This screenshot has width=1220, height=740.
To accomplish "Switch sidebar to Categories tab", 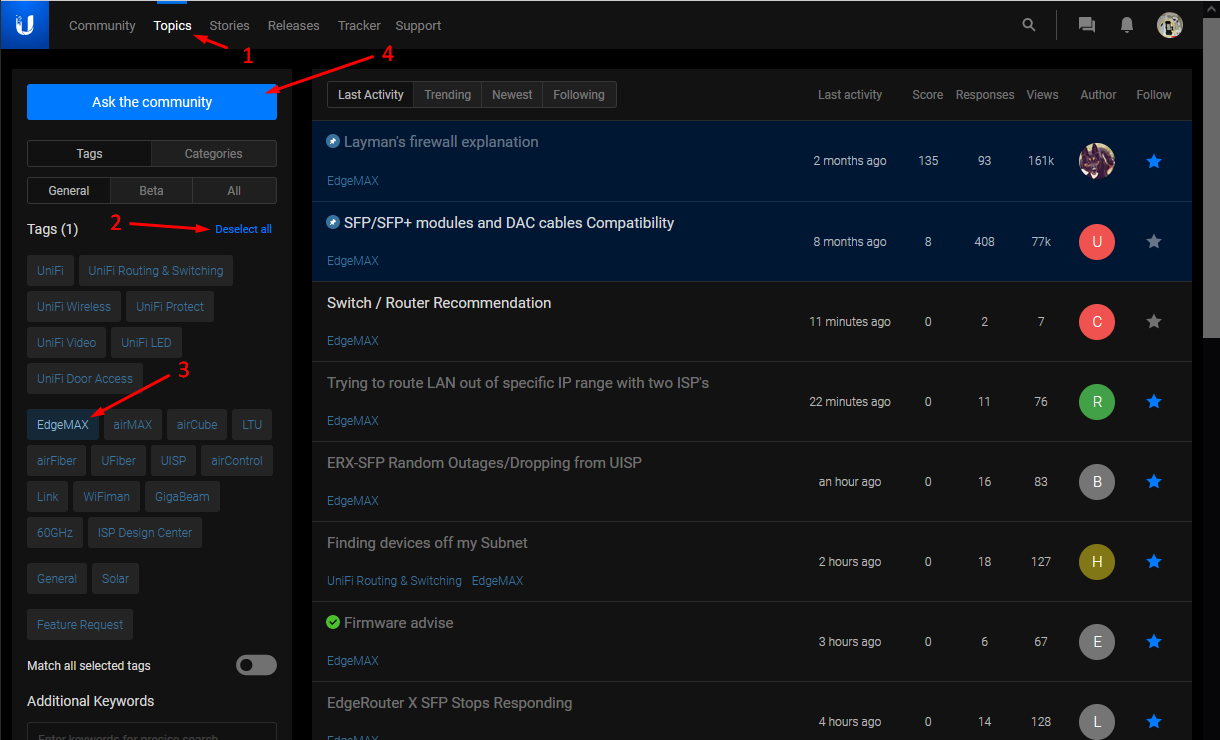I will tap(214, 154).
